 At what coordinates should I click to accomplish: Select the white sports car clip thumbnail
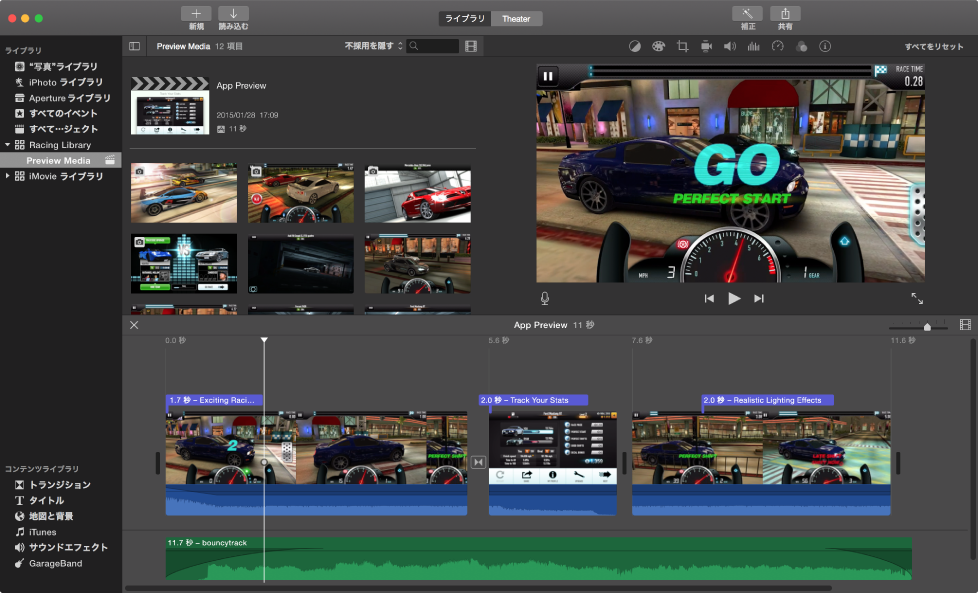[x=301, y=193]
